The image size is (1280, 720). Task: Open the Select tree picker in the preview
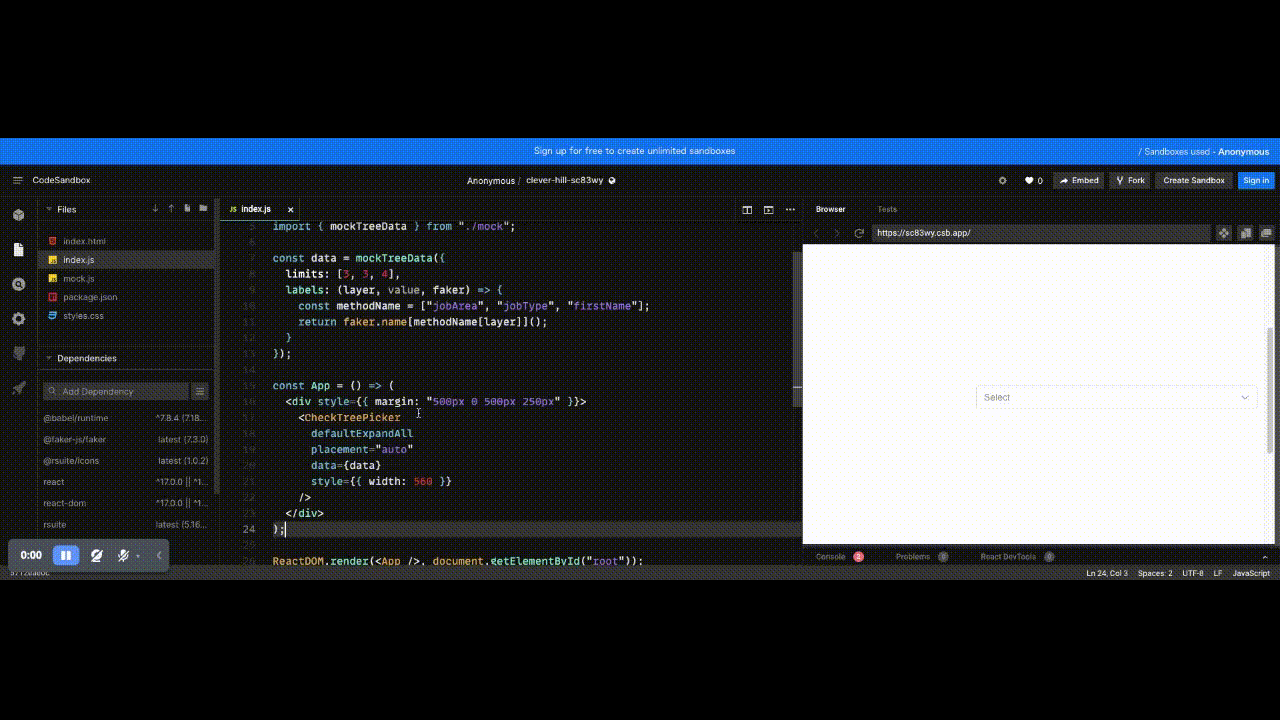click(x=1116, y=397)
